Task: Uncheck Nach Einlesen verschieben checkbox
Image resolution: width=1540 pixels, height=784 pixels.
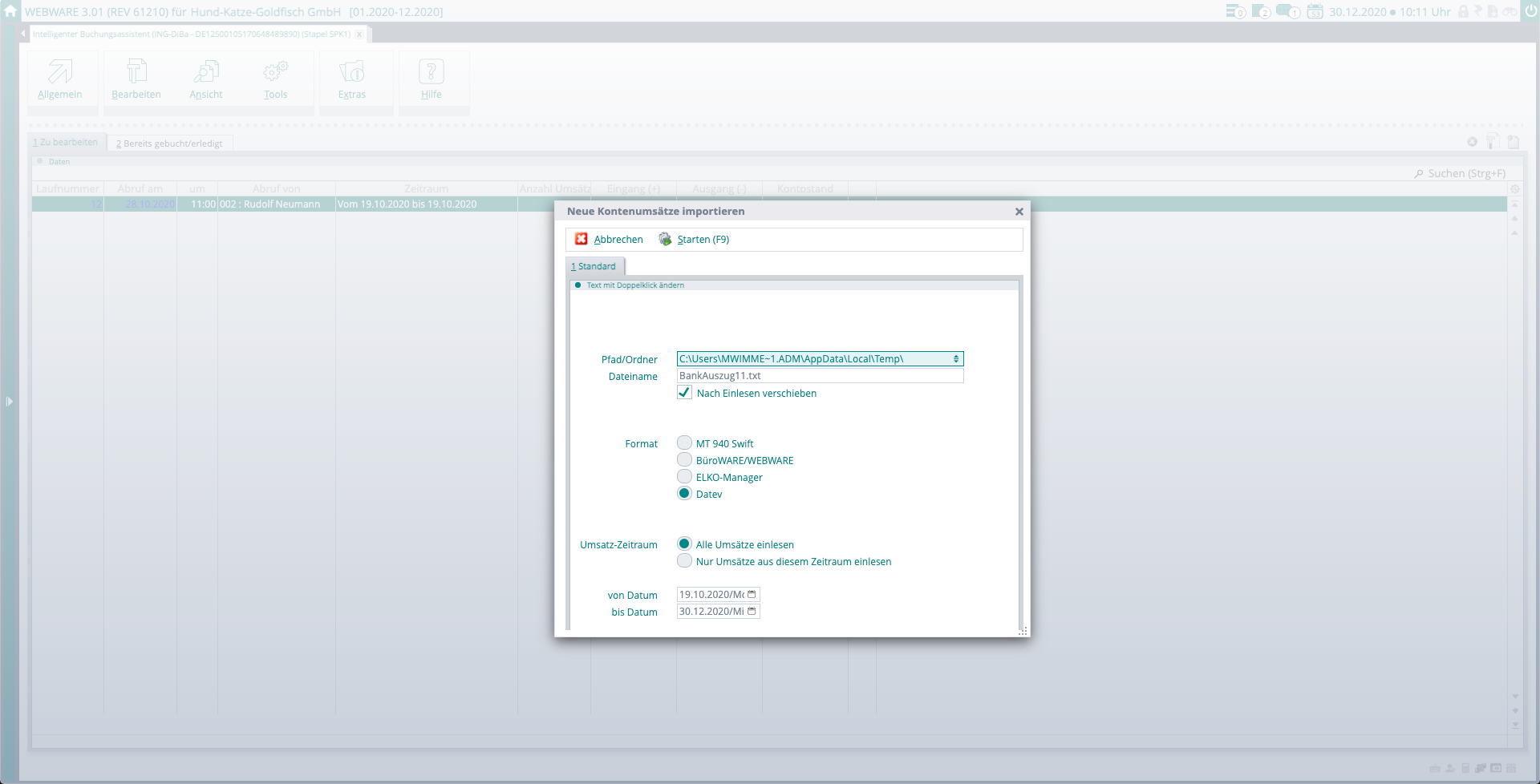Action: pos(684,393)
